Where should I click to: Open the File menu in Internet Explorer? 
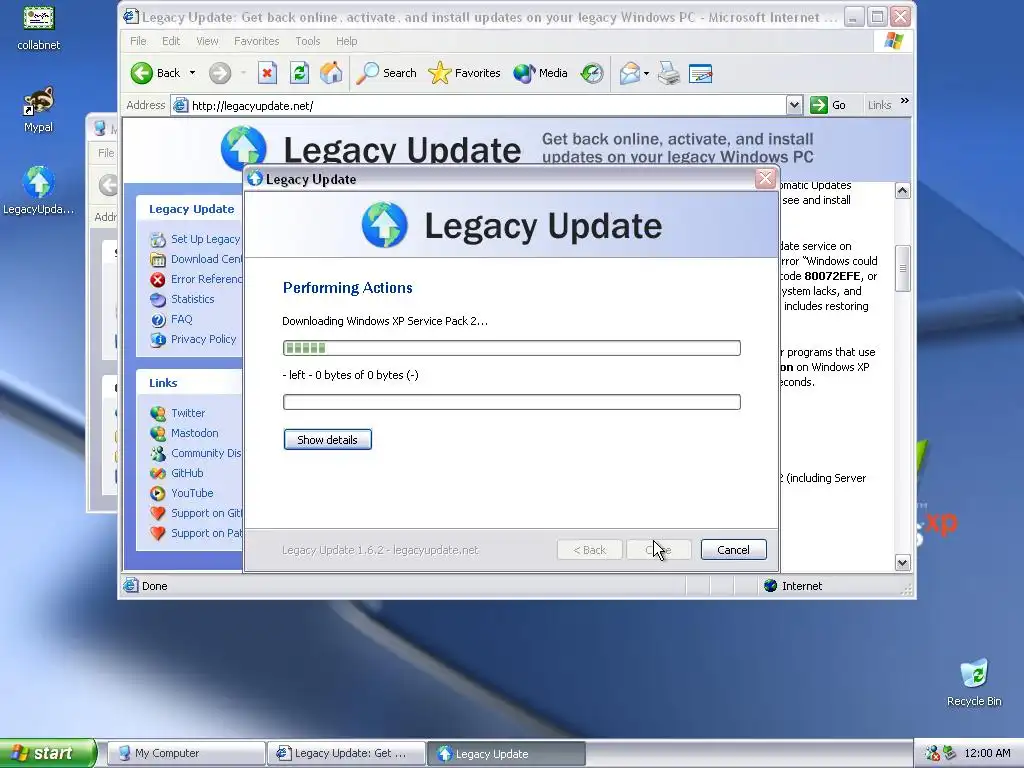click(138, 41)
